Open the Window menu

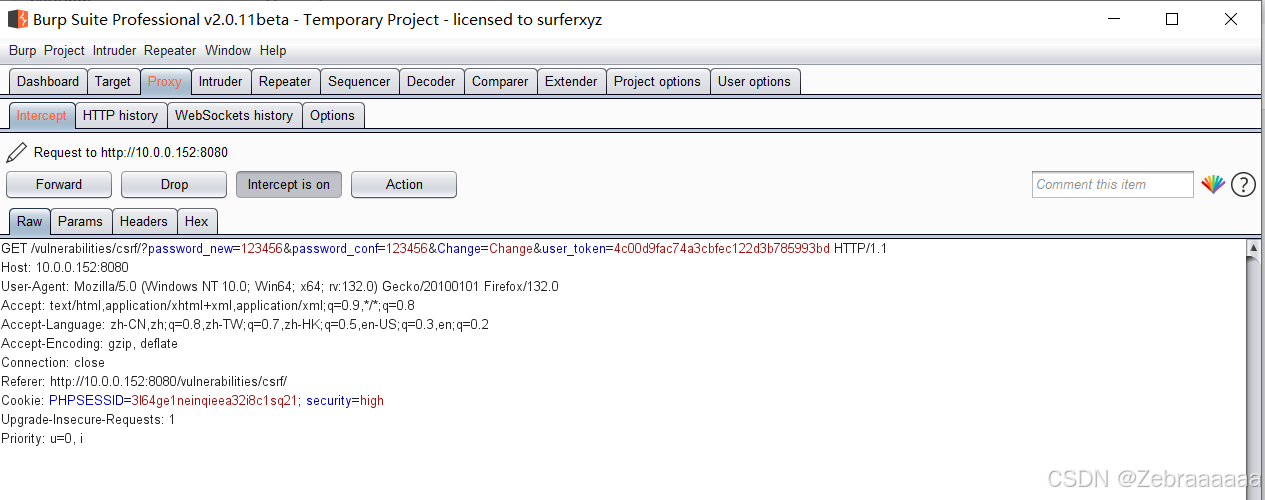point(228,50)
